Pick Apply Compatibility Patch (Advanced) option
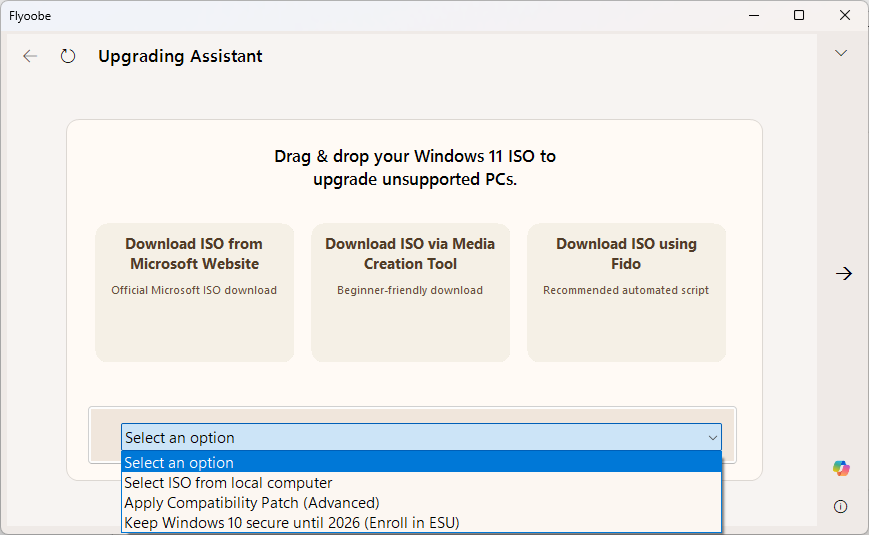The height and width of the screenshot is (535, 869). [252, 503]
